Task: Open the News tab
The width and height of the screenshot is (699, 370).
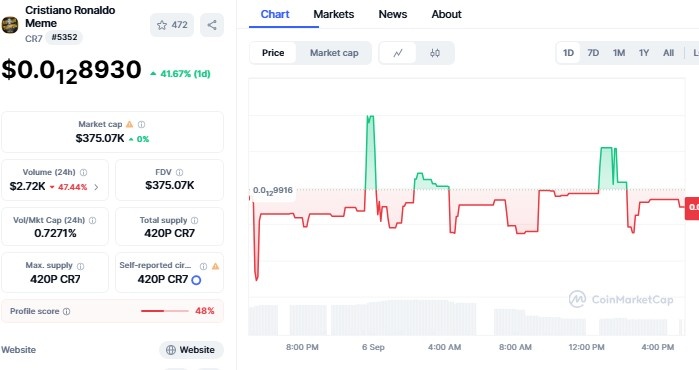Action: pyautogui.click(x=392, y=14)
